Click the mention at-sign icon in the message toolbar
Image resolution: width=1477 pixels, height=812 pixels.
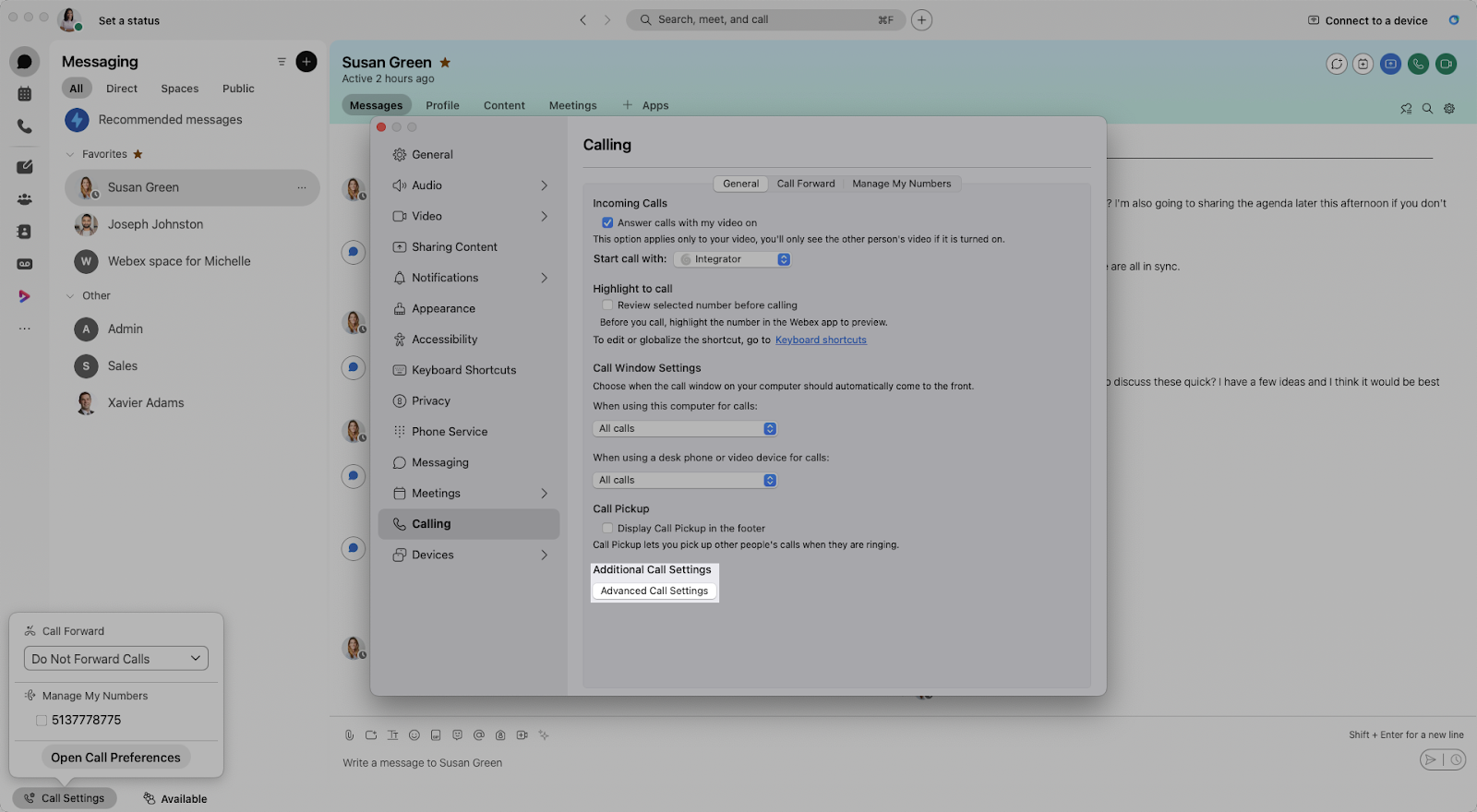point(479,735)
